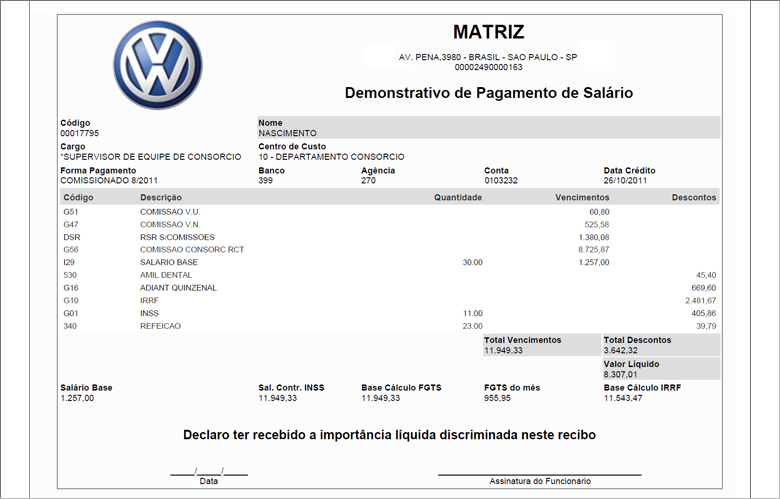This screenshot has width=780, height=499.
Task: Select COMISSIONADO 8/2011 payment form
Action: pyautogui.click(x=109, y=181)
